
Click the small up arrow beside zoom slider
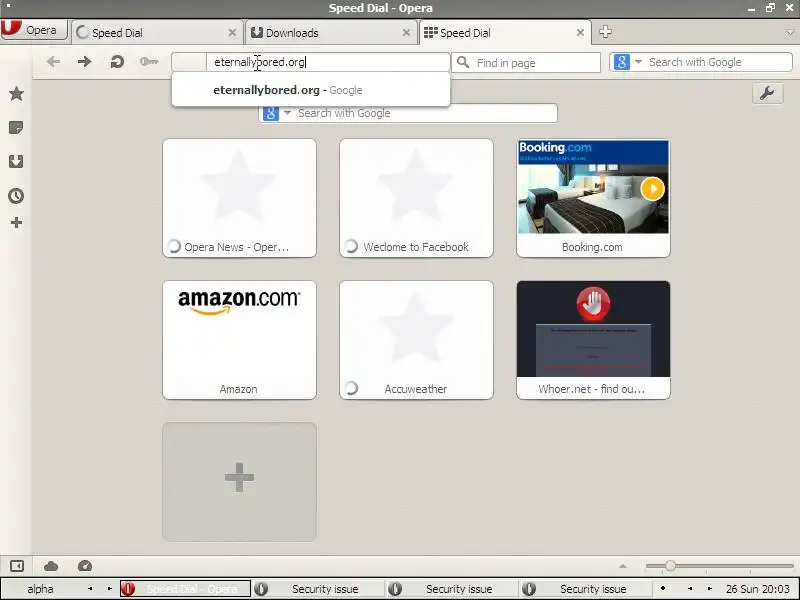[622, 566]
